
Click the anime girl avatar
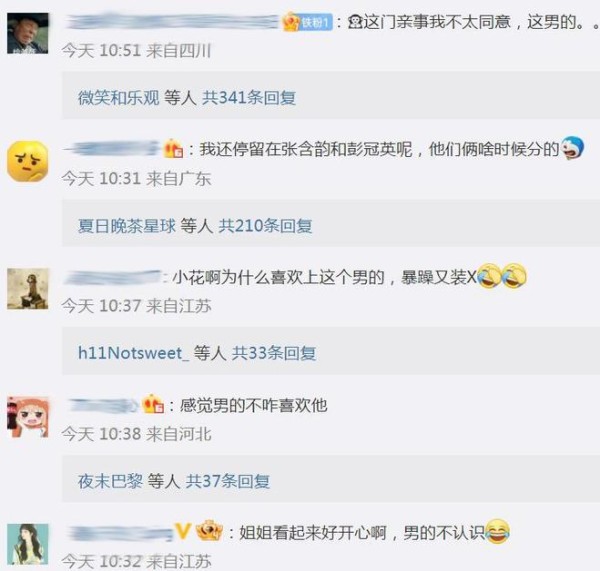28,417
